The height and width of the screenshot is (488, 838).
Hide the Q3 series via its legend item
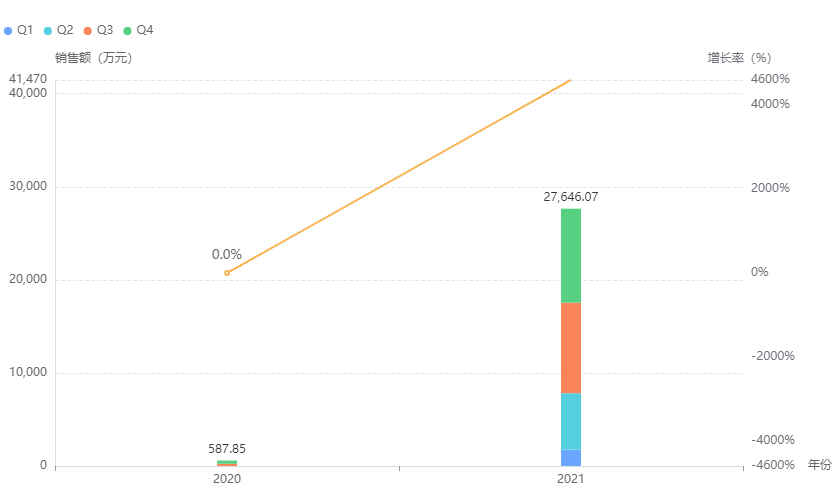(99, 30)
